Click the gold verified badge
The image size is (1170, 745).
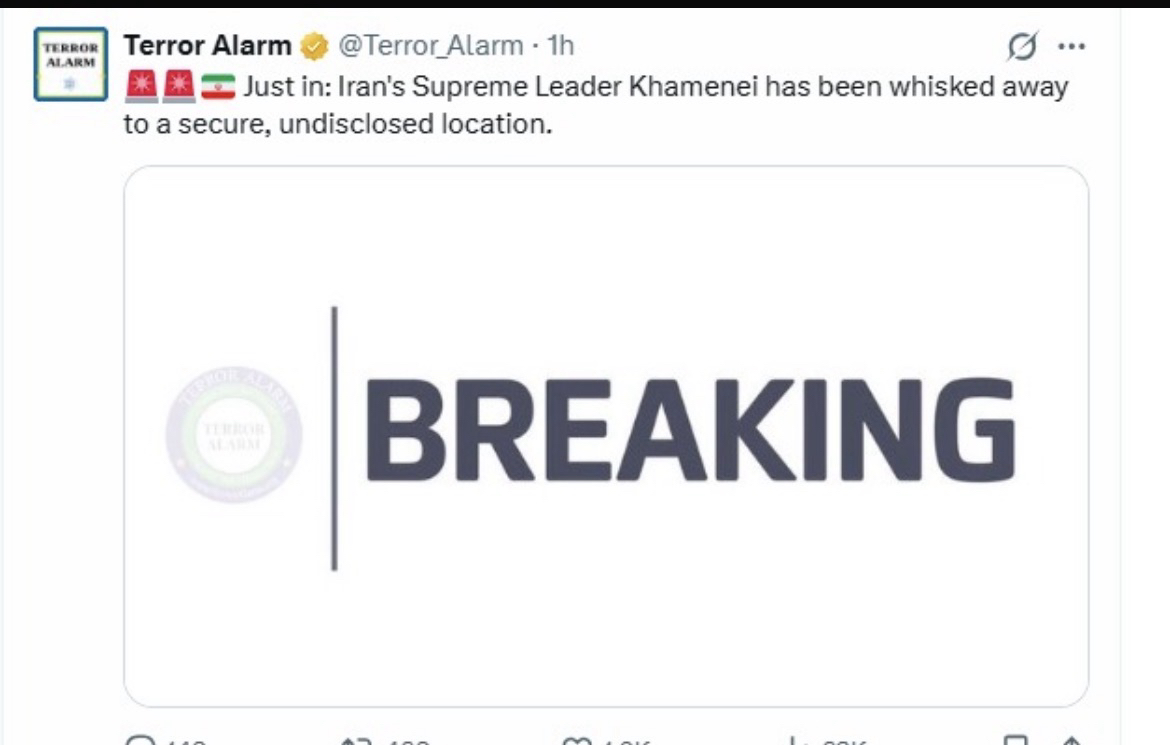[x=314, y=46]
